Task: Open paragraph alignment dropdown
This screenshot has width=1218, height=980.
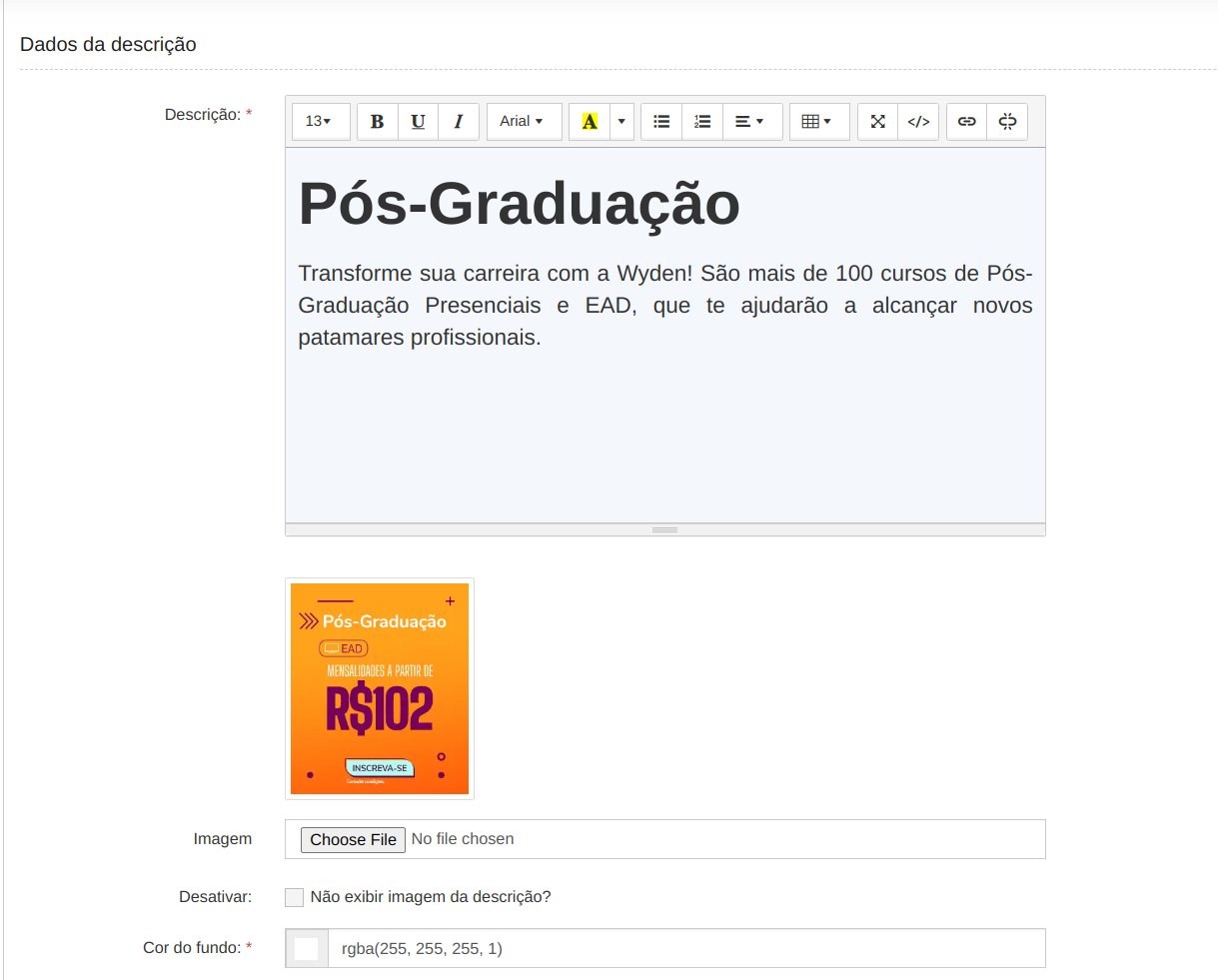Action: click(x=752, y=121)
